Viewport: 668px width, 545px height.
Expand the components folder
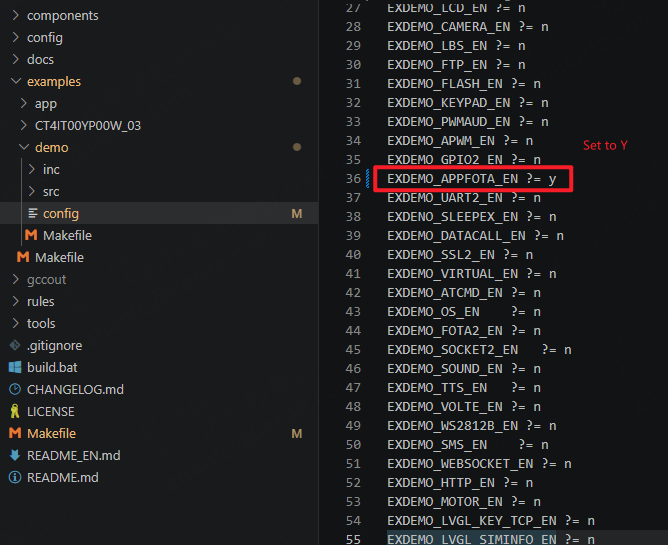[16, 15]
